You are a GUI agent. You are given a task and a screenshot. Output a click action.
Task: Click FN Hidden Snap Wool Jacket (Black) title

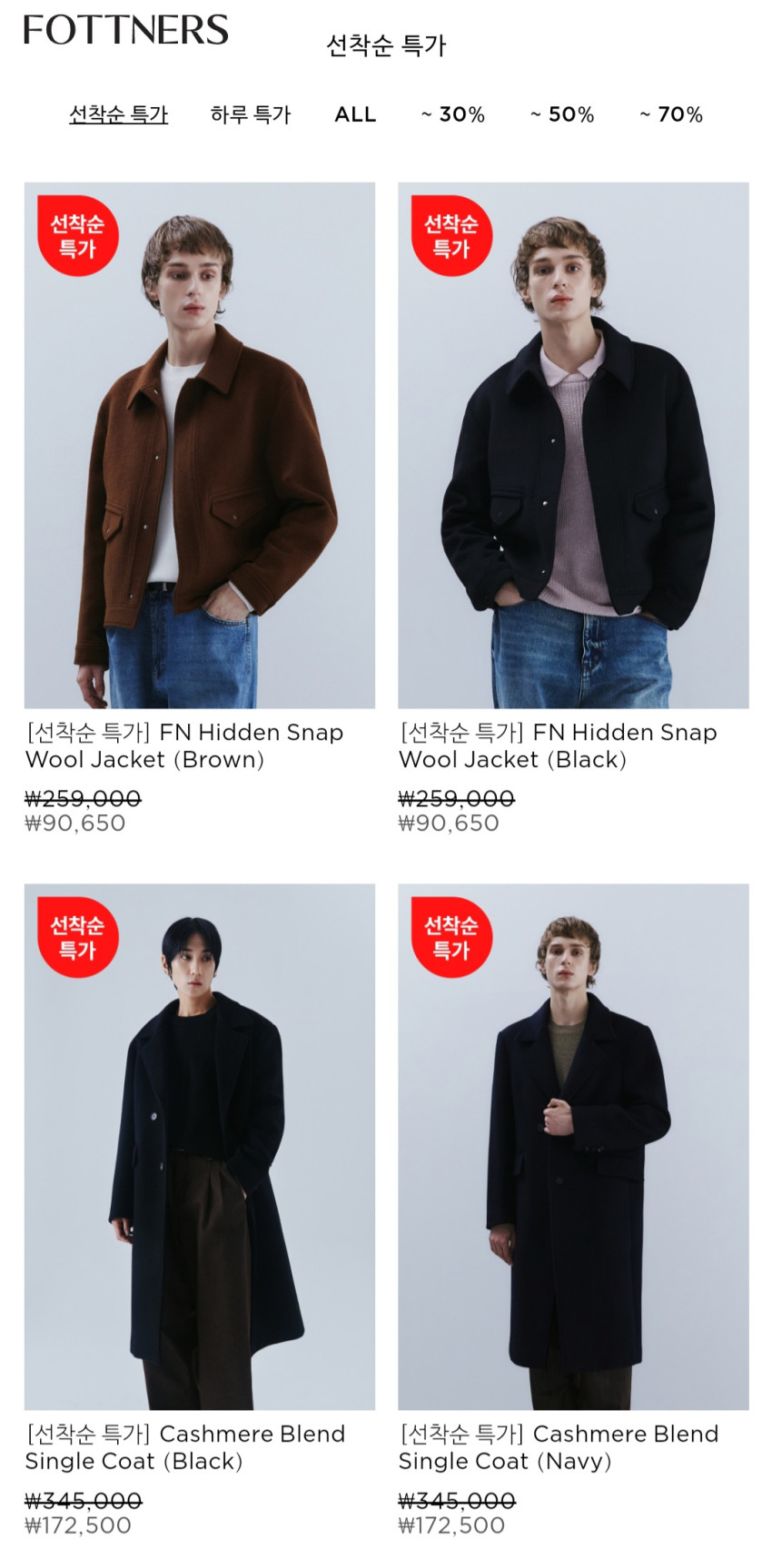coord(559,745)
